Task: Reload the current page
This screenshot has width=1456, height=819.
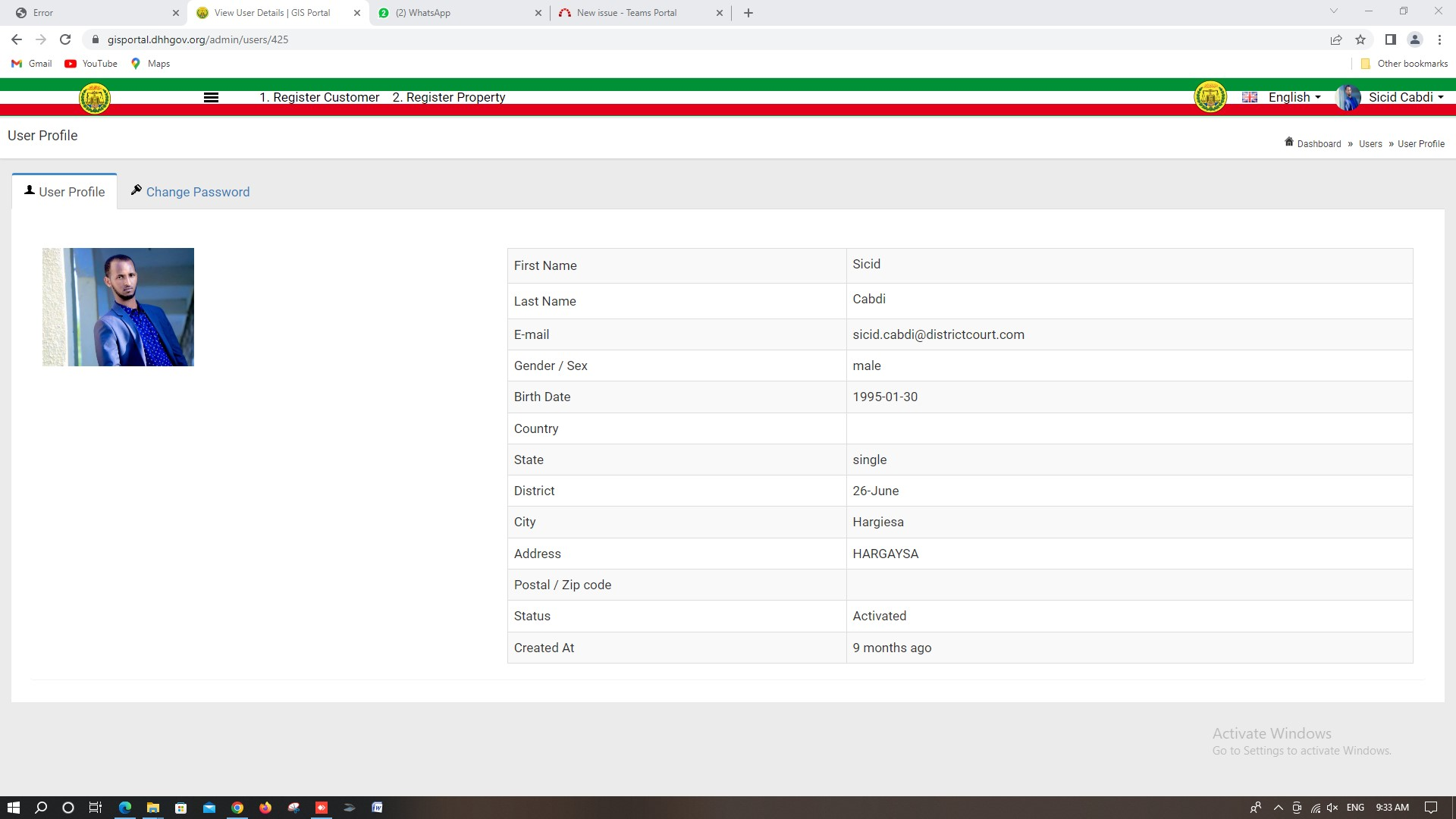Action: pos(66,39)
